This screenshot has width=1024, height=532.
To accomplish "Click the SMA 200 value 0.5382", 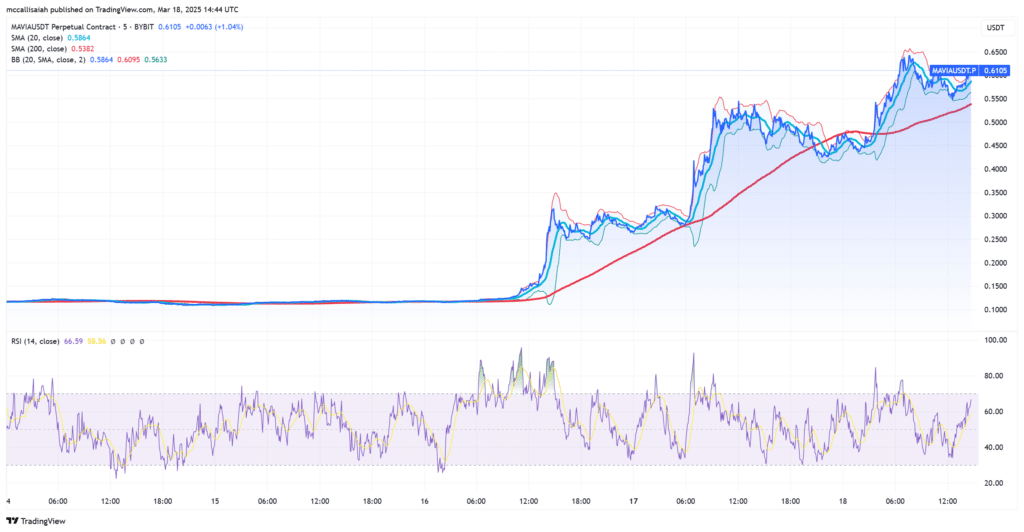I will pyautogui.click(x=83, y=49).
